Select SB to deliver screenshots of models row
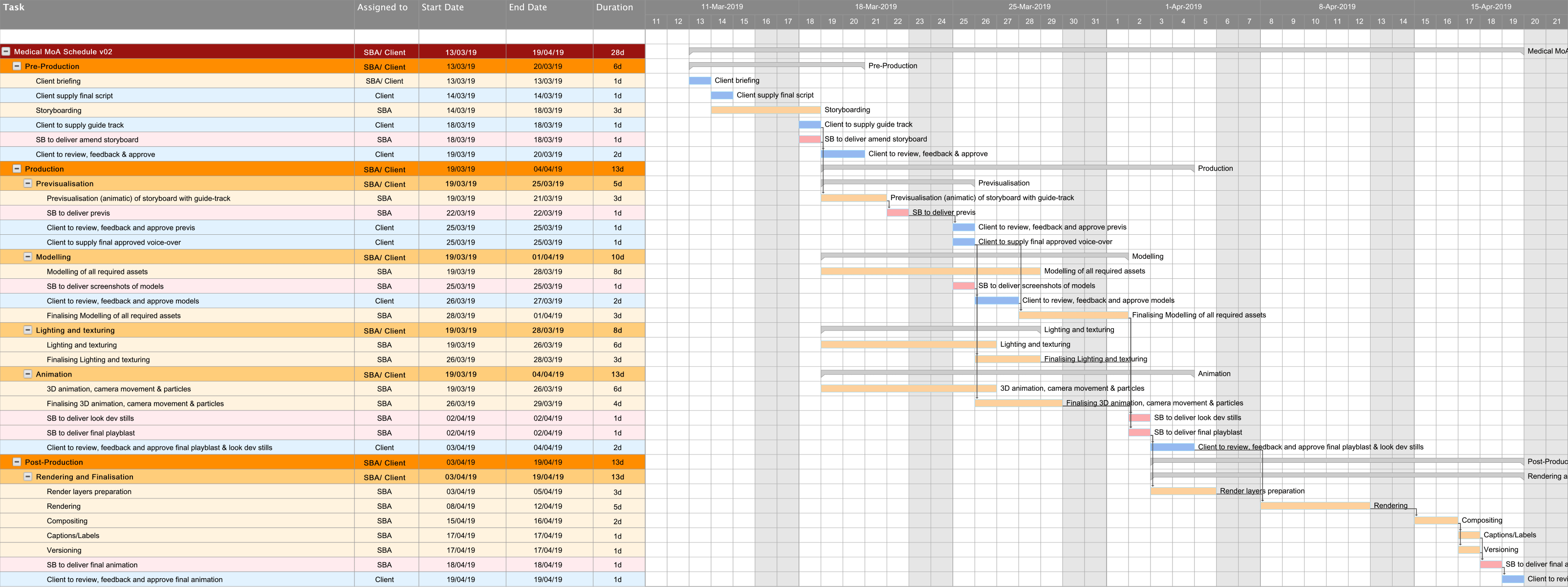 point(323,286)
